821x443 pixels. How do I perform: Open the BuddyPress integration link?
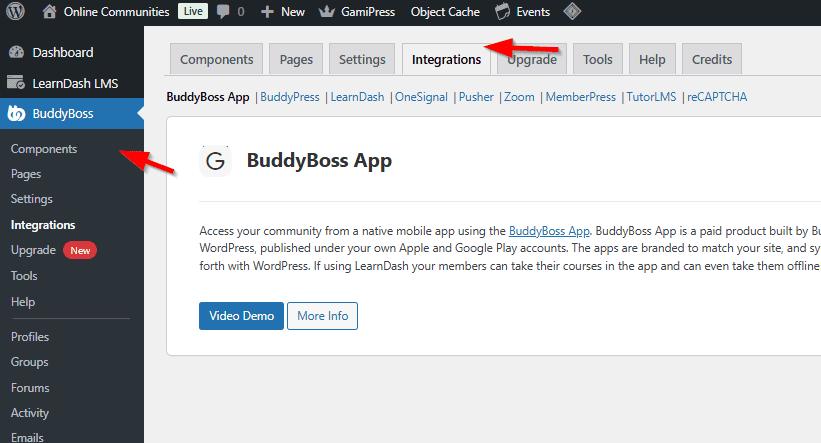[x=290, y=97]
